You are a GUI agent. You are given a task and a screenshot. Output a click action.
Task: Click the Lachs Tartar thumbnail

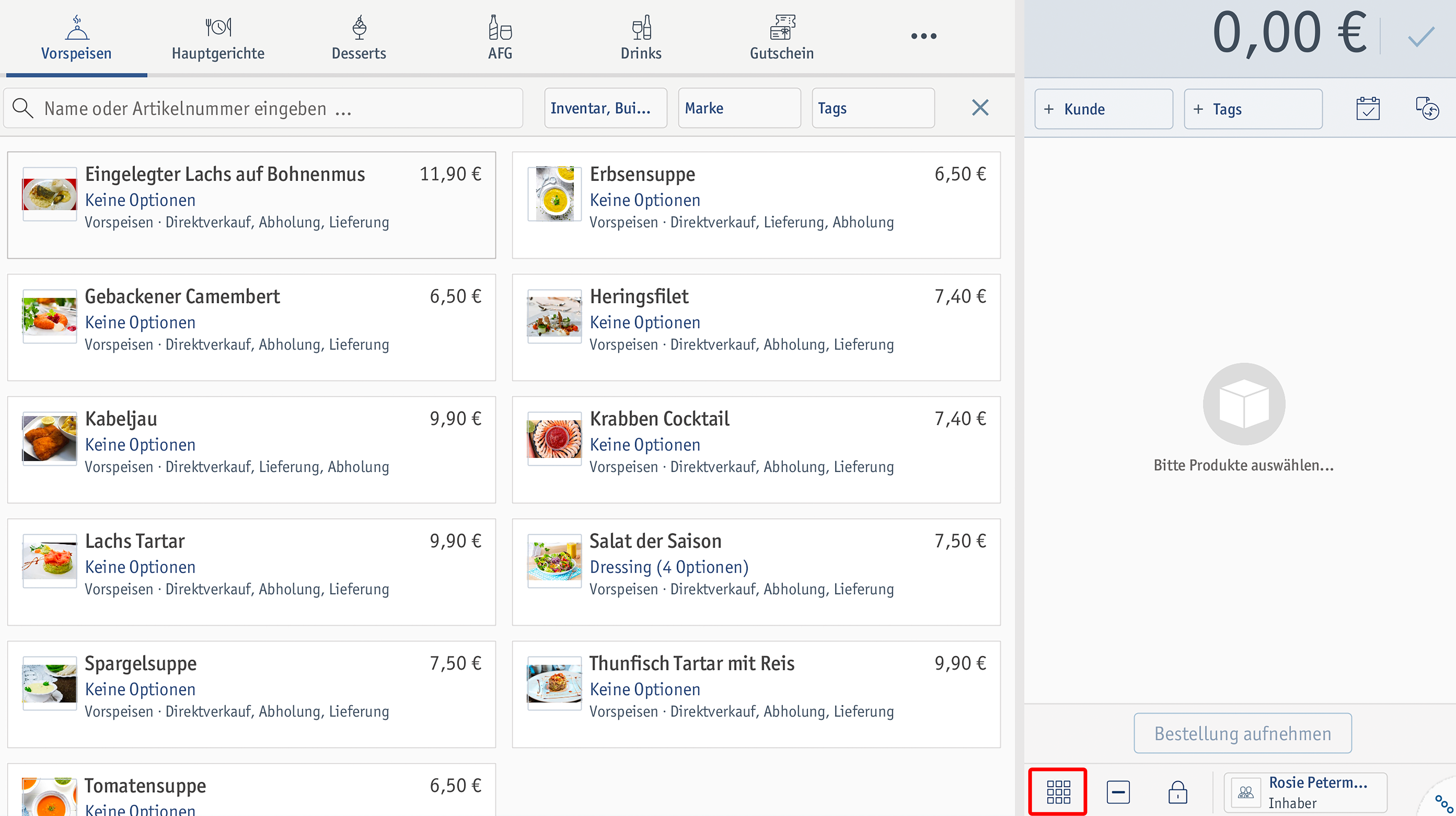(x=49, y=561)
